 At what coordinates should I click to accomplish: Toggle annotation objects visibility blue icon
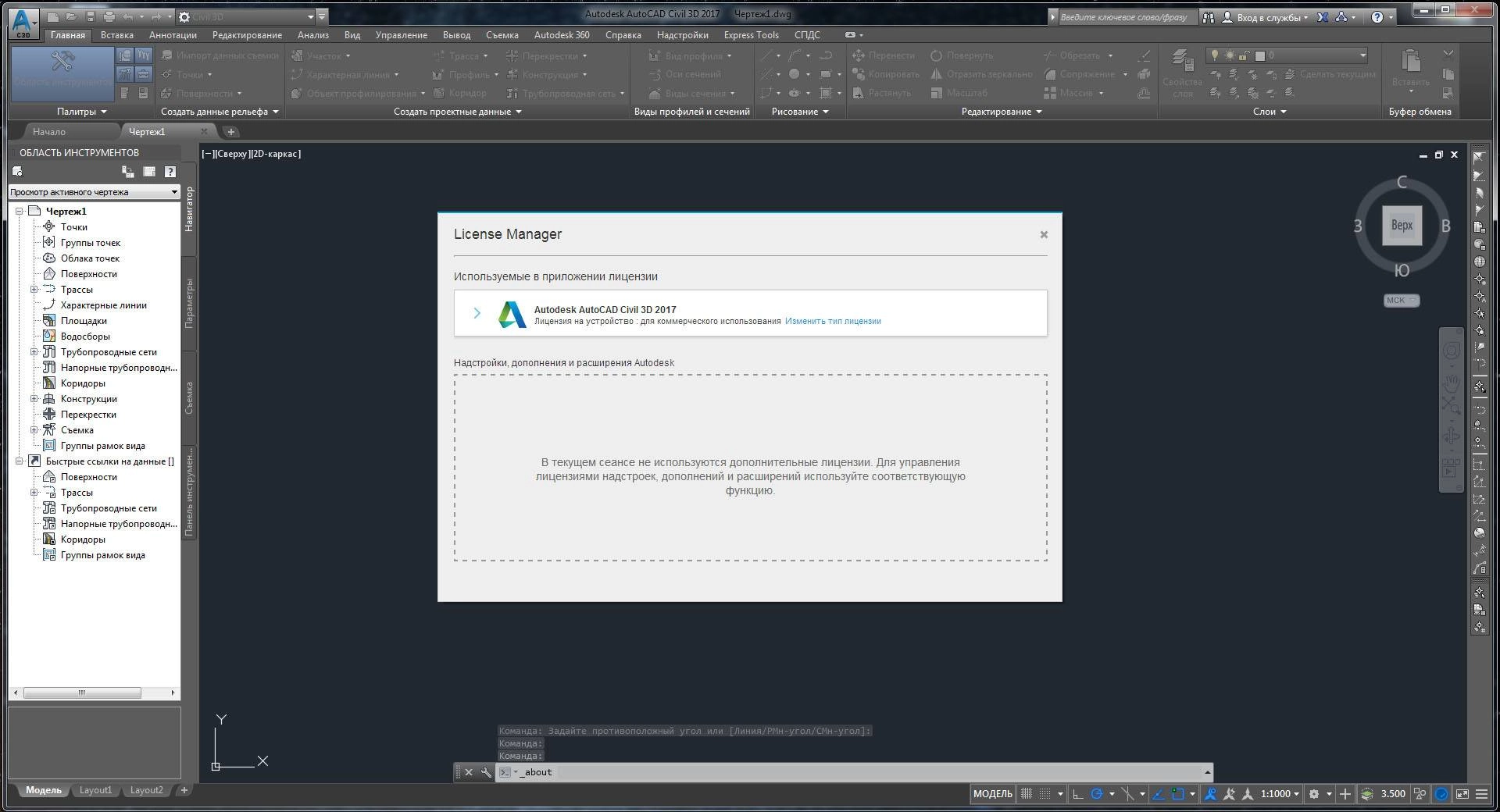1210,794
